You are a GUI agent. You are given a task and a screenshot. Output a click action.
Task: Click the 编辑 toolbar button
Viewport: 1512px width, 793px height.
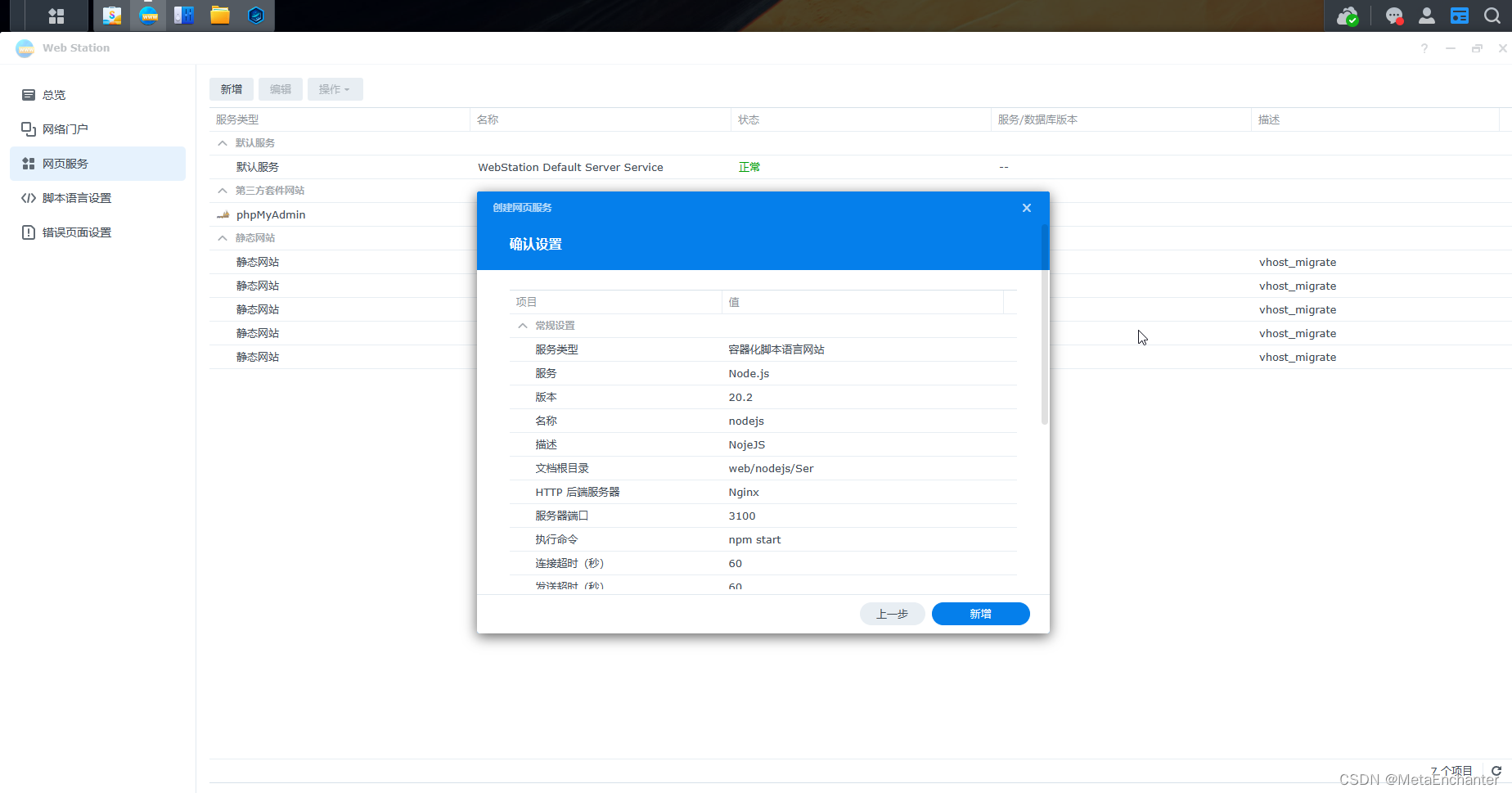pos(281,89)
